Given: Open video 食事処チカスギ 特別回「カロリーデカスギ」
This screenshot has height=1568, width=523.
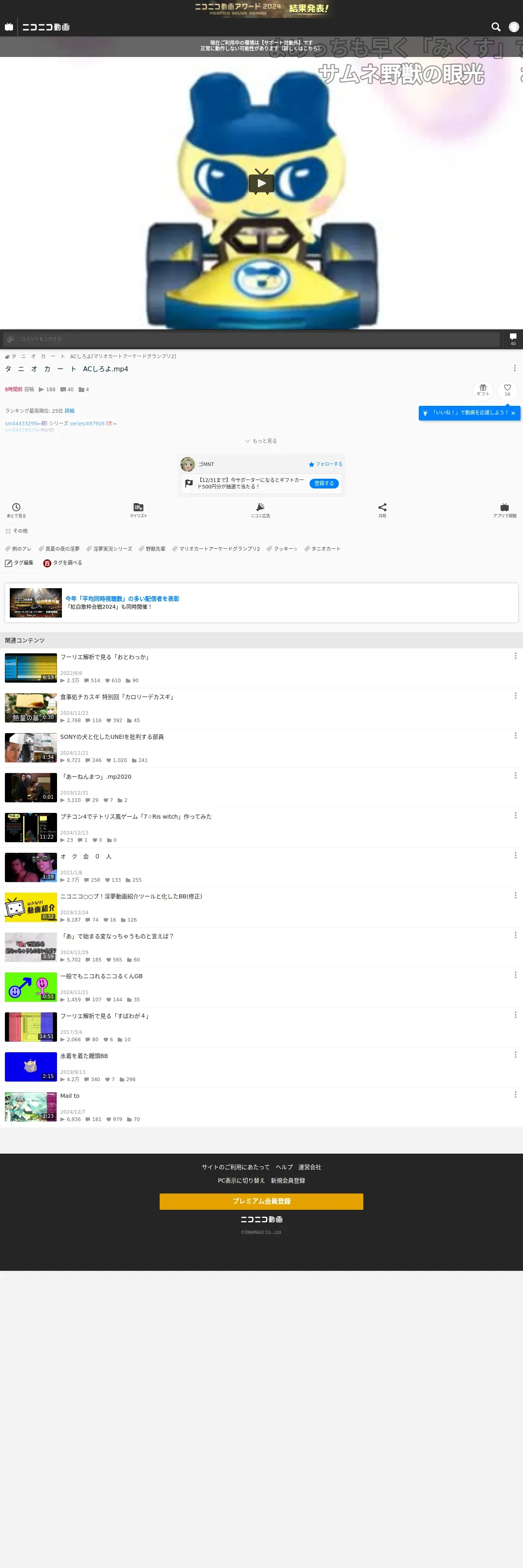Looking at the screenshot, I should click(x=118, y=697).
